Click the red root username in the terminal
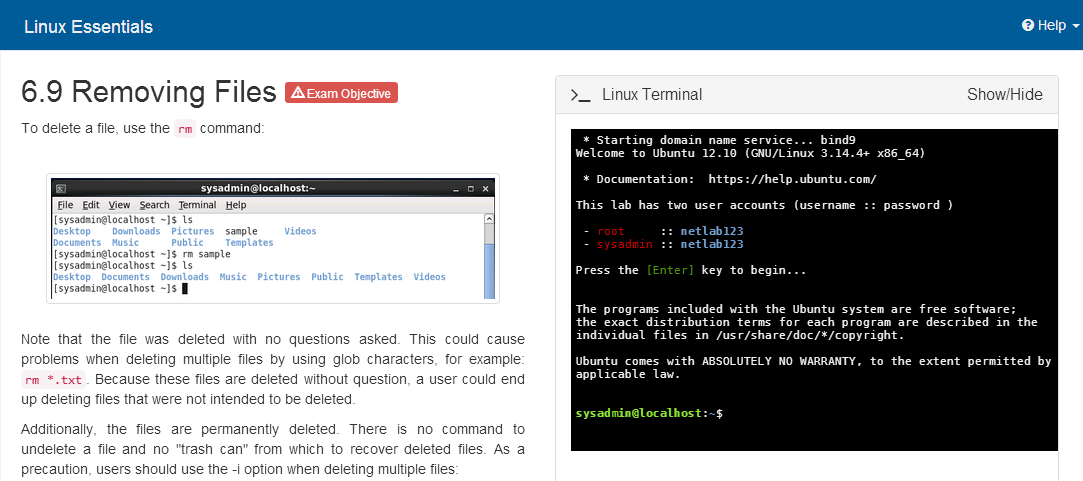Viewport: 1083px width, 481px height. click(x=611, y=231)
